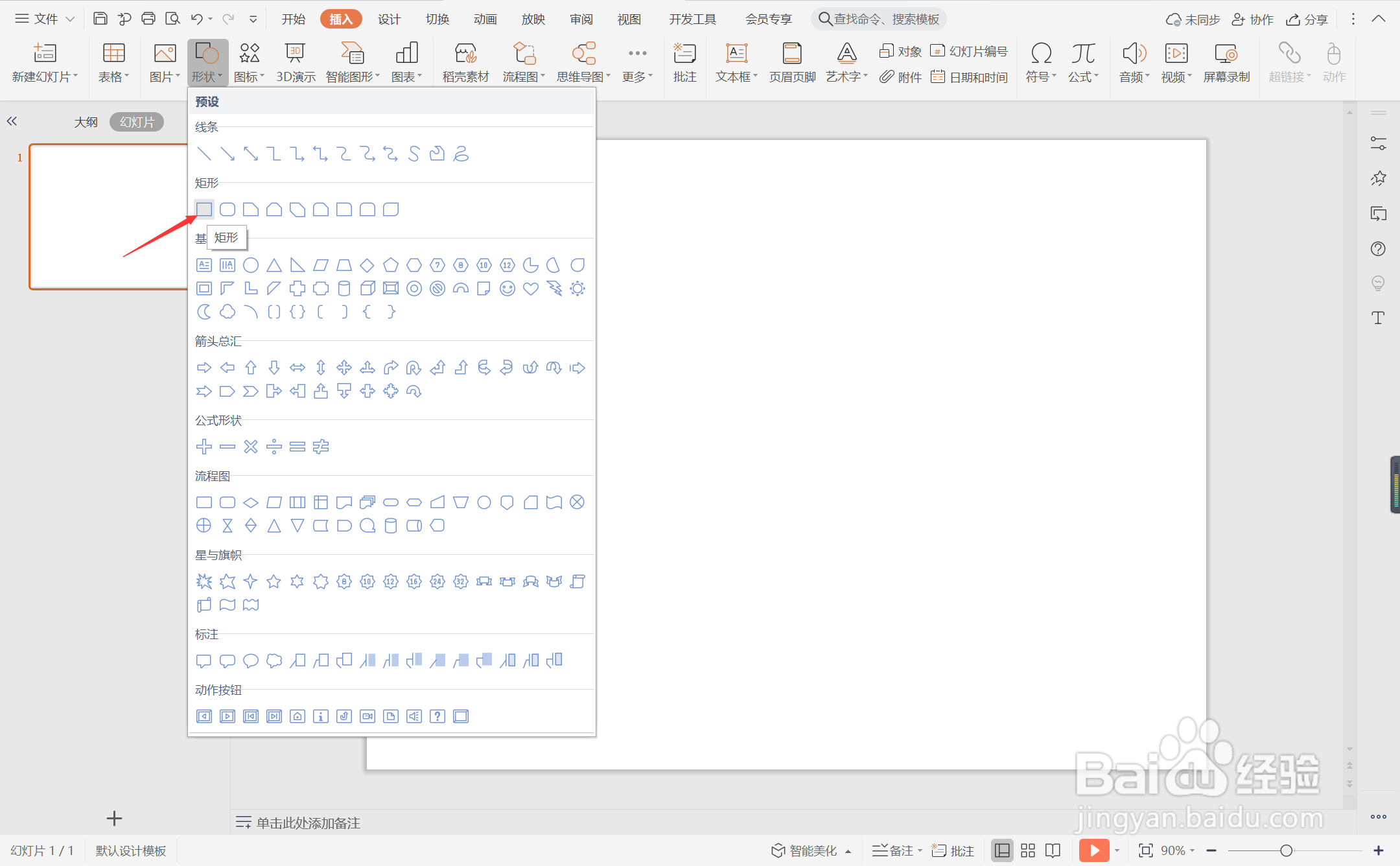
Task: Select the rectangle shape in 矩形 section
Action: pyautogui.click(x=204, y=209)
